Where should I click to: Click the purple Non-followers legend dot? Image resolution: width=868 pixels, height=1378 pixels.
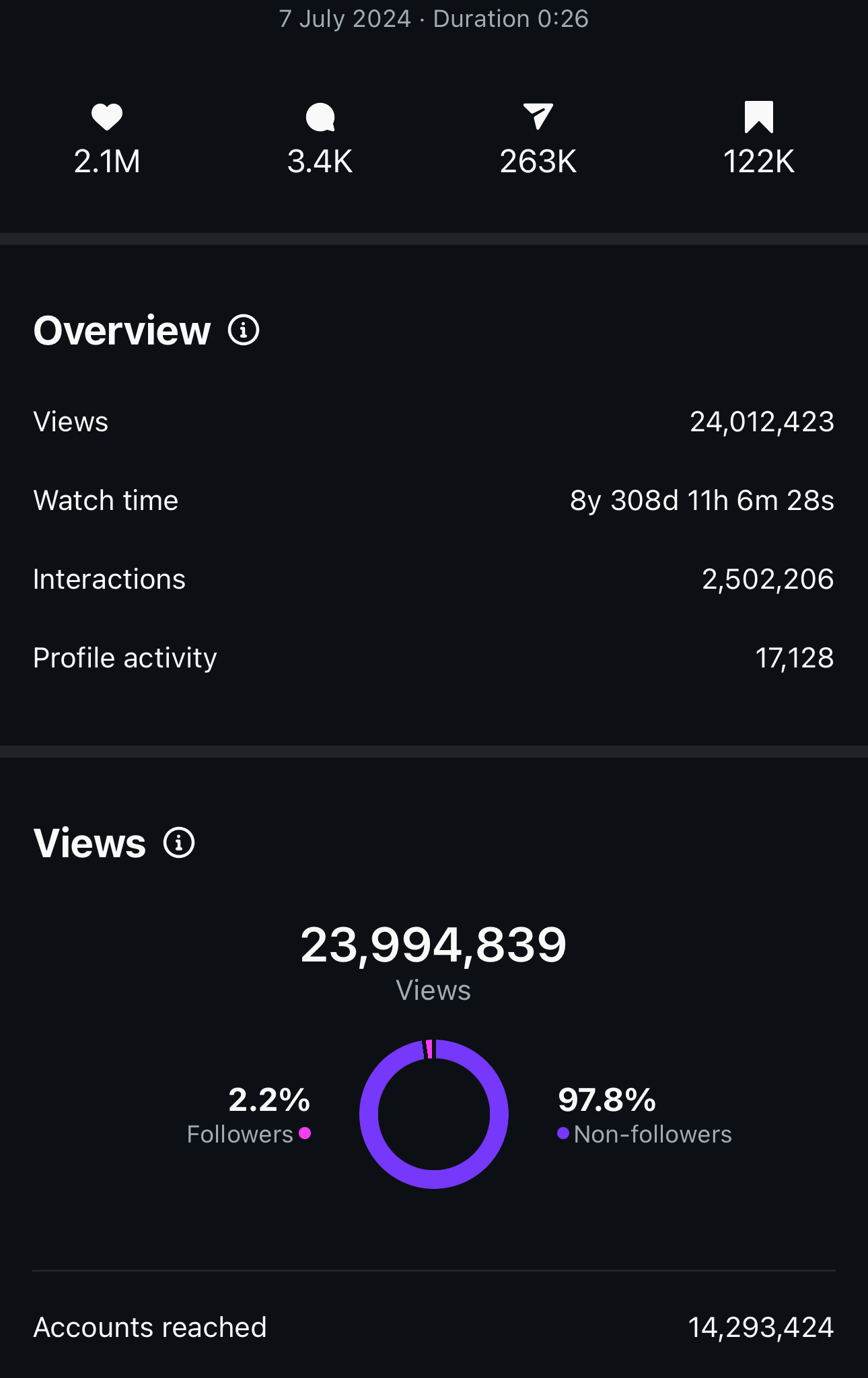point(563,1134)
